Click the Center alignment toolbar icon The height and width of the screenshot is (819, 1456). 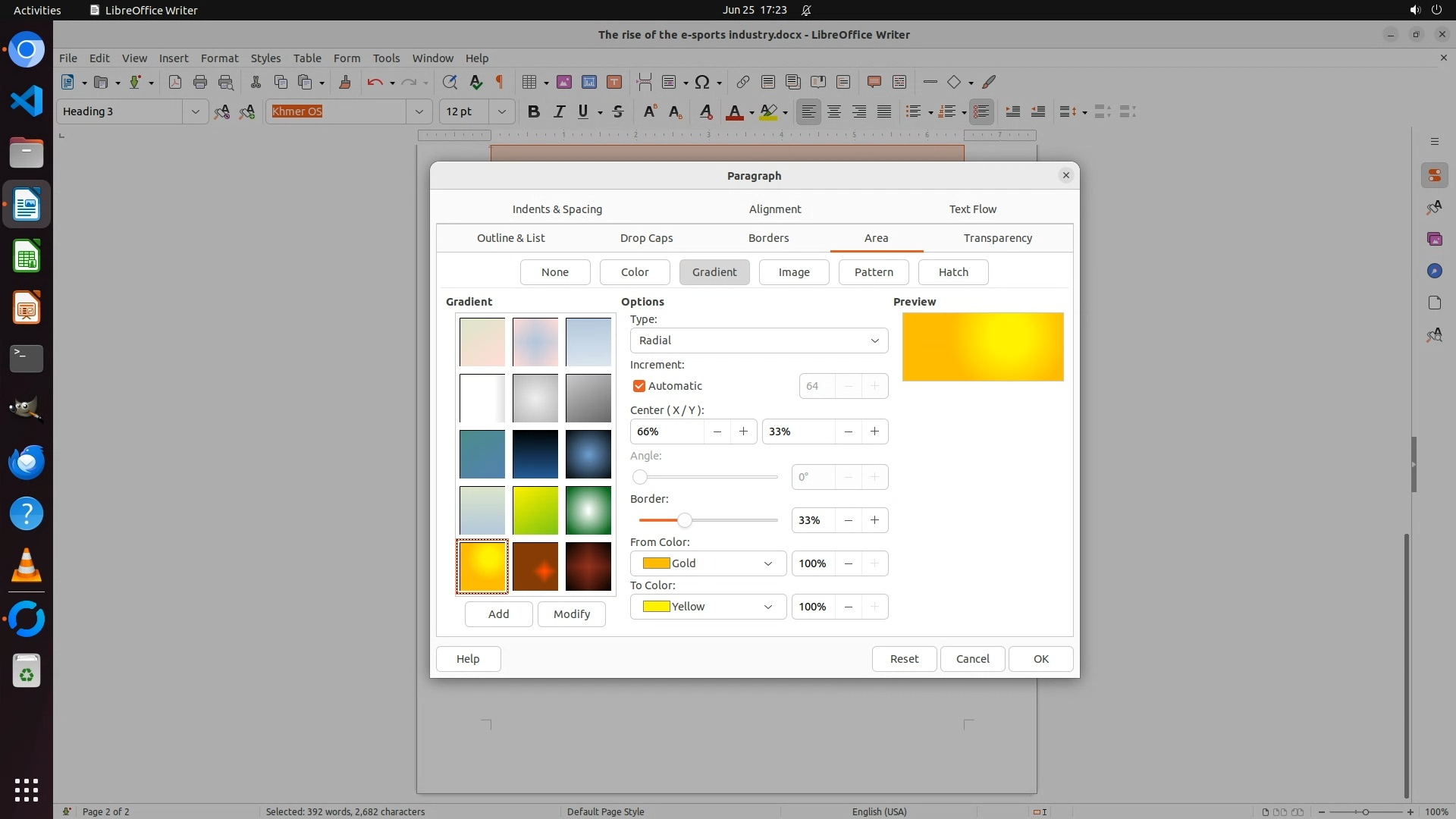tap(834, 111)
